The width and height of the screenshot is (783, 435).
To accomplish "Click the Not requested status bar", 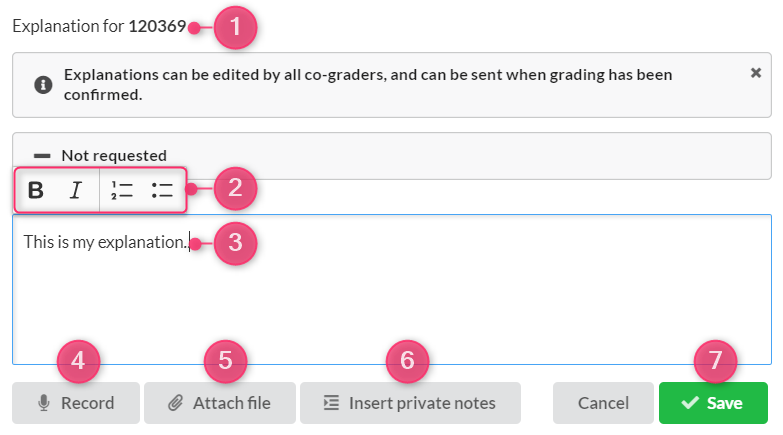I will pyautogui.click(x=392, y=156).
